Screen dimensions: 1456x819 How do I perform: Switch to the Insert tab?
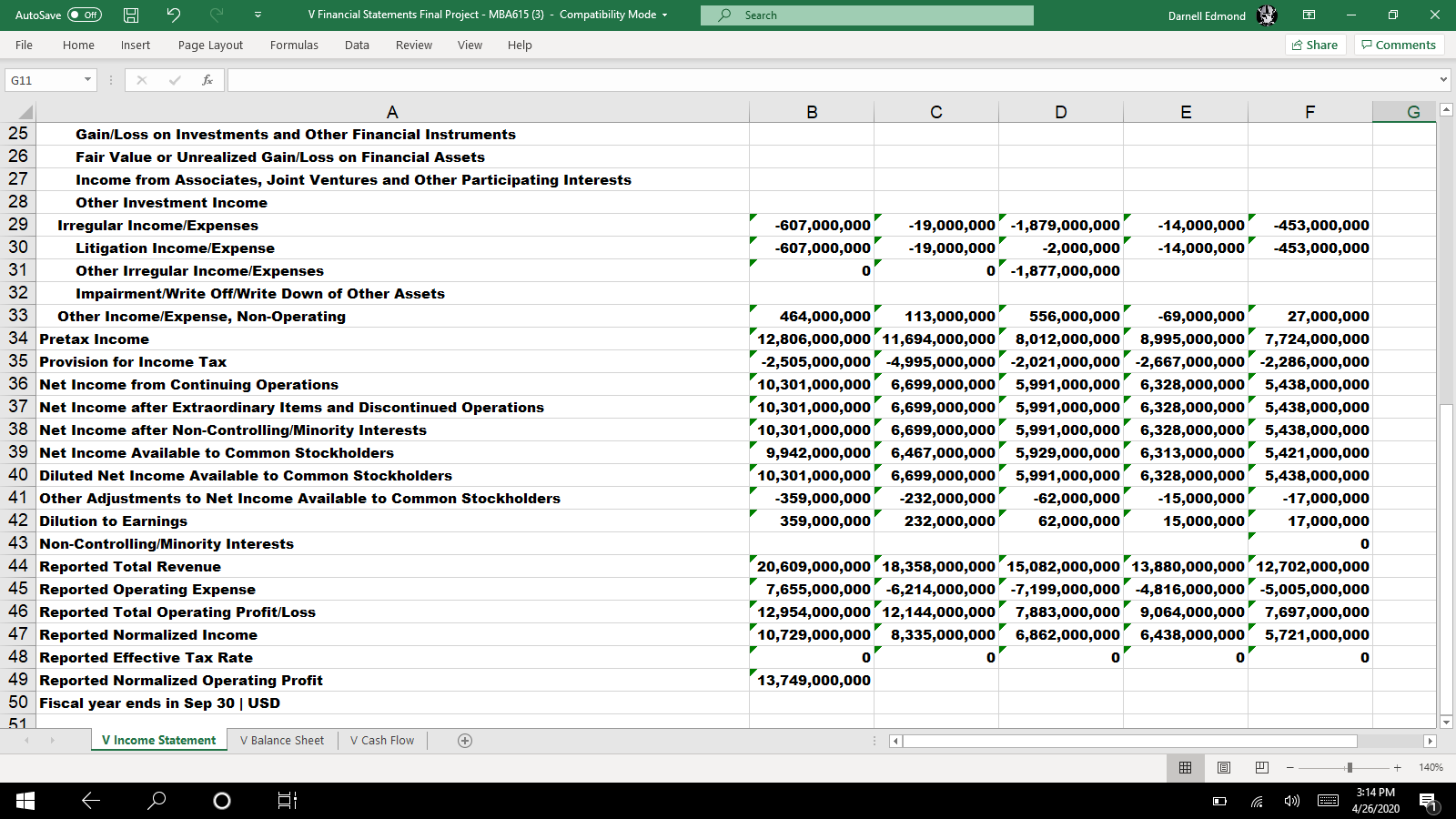[136, 45]
